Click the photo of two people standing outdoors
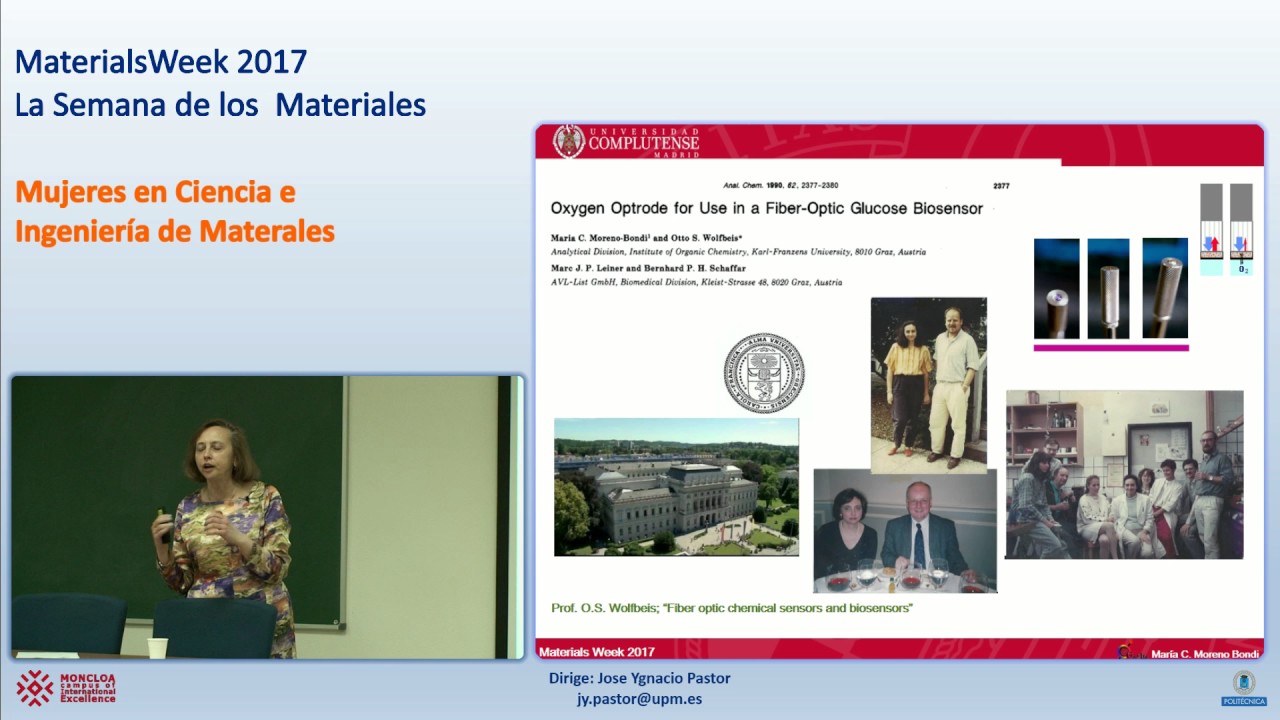1280x720 pixels. pyautogui.click(x=928, y=385)
